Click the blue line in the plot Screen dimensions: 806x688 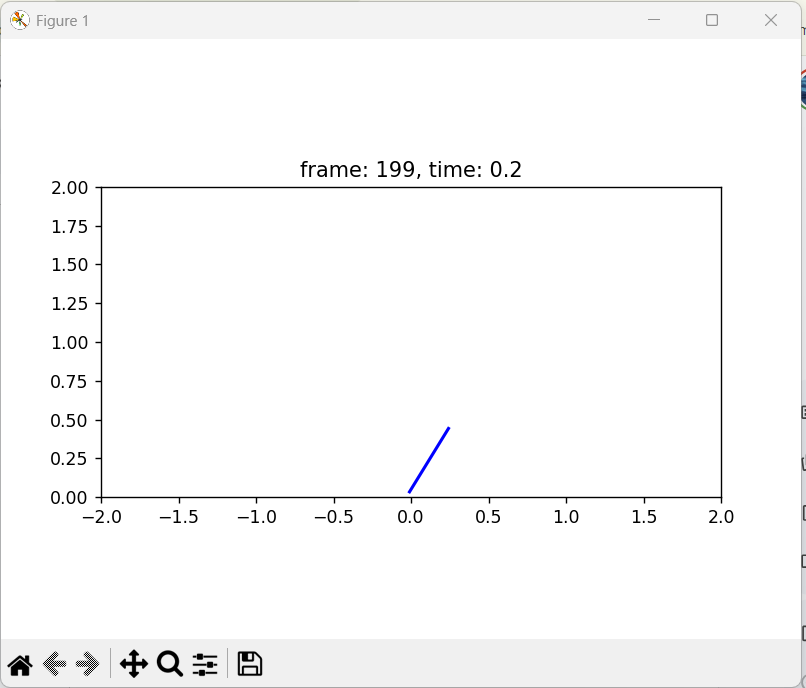coord(429,460)
